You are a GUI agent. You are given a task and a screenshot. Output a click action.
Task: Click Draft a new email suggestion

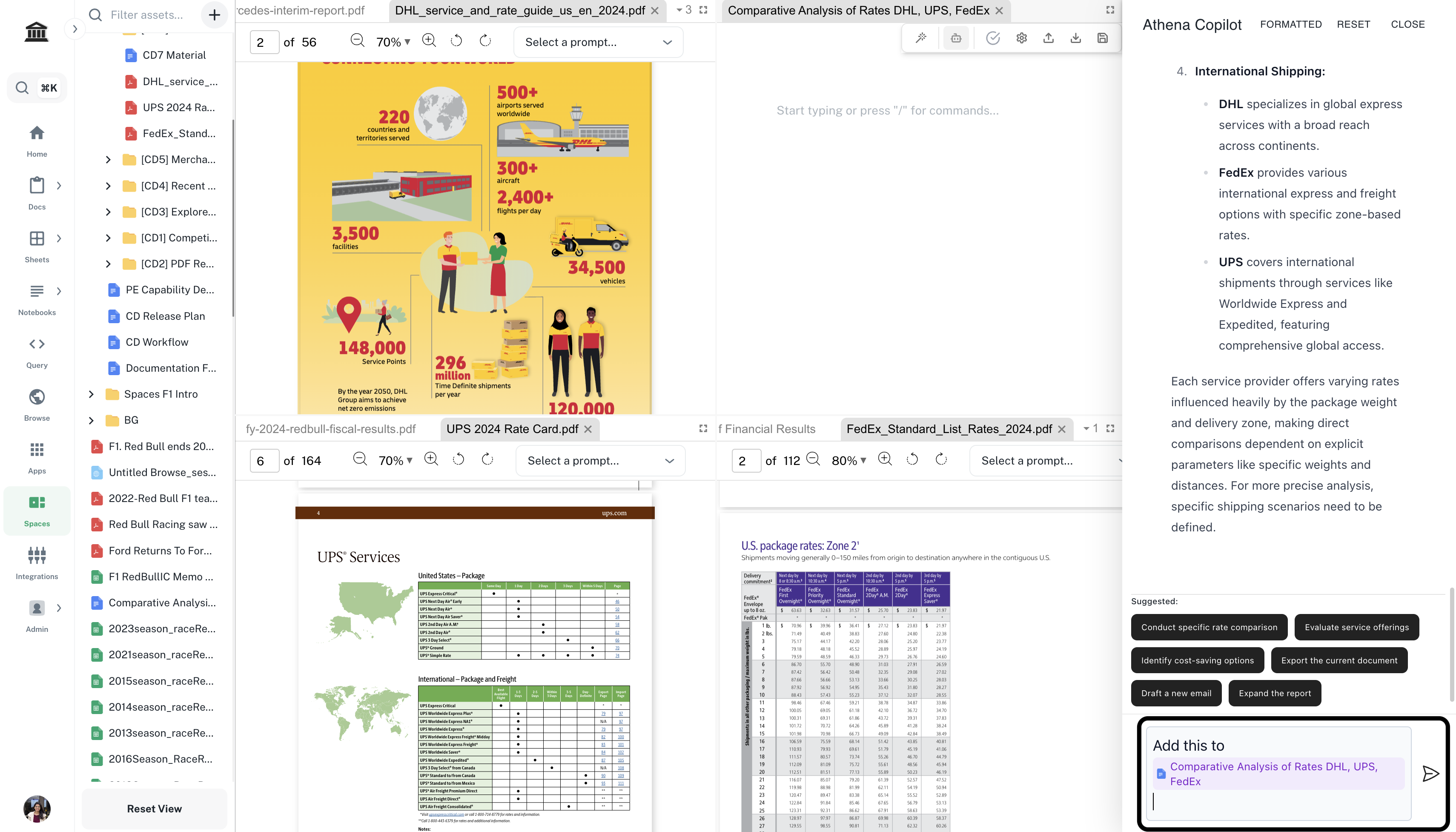pyautogui.click(x=1175, y=693)
